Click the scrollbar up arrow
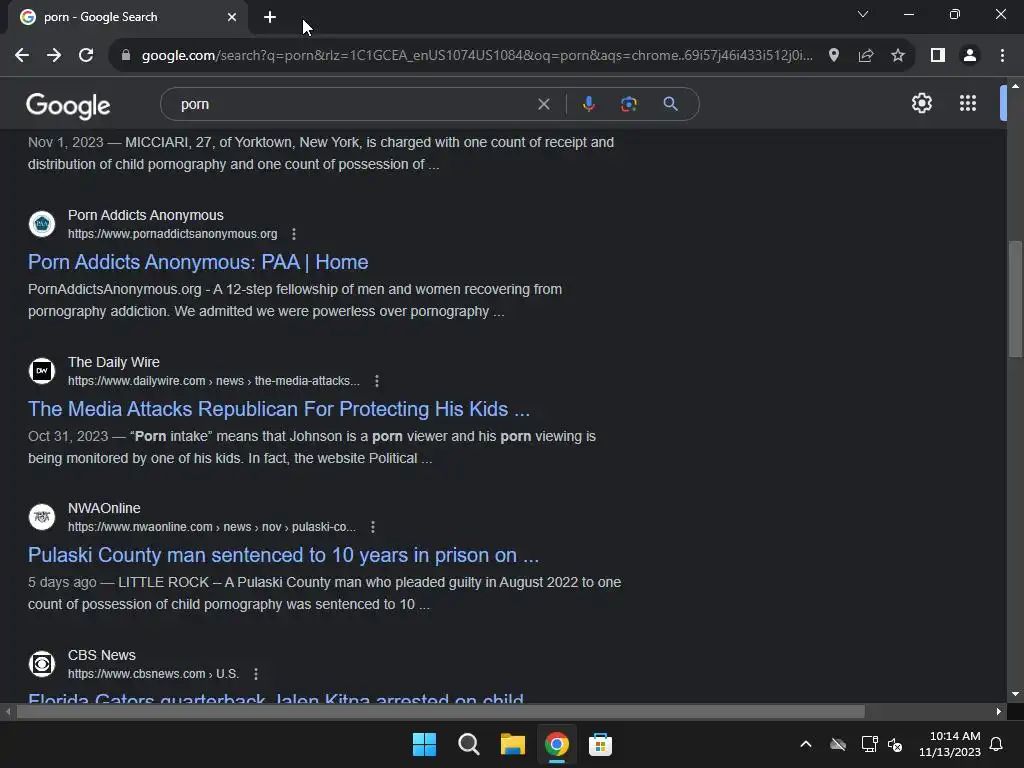 coord(1015,86)
